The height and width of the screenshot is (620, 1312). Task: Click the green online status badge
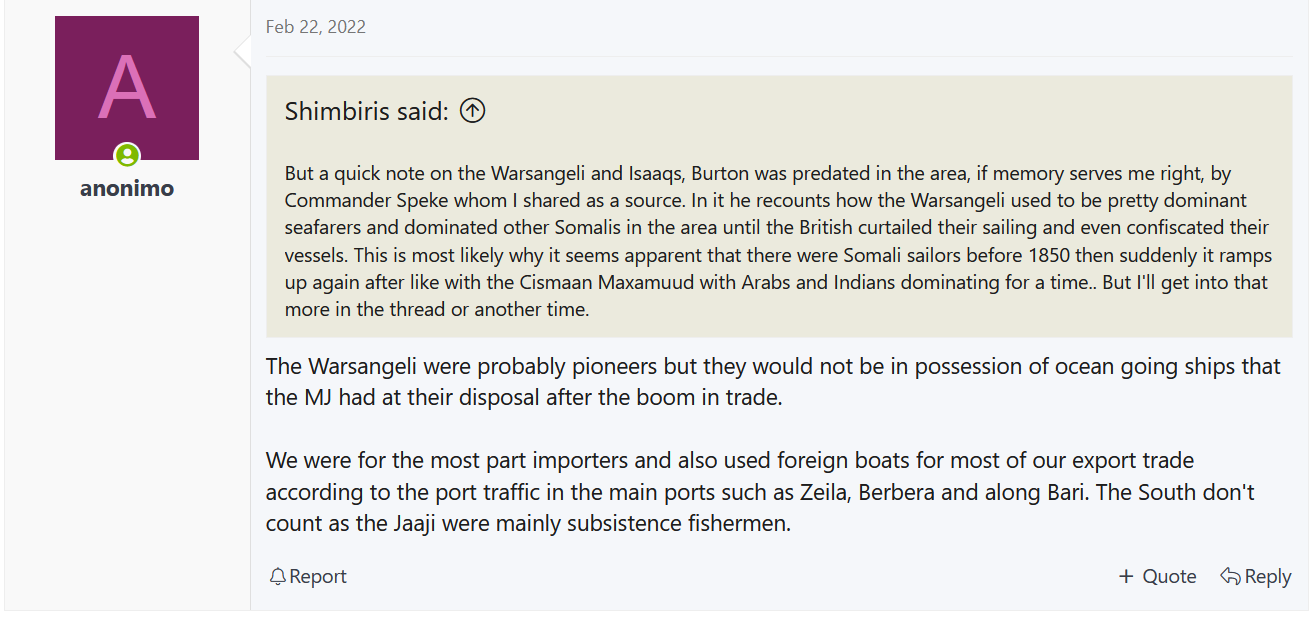pyautogui.click(x=127, y=155)
